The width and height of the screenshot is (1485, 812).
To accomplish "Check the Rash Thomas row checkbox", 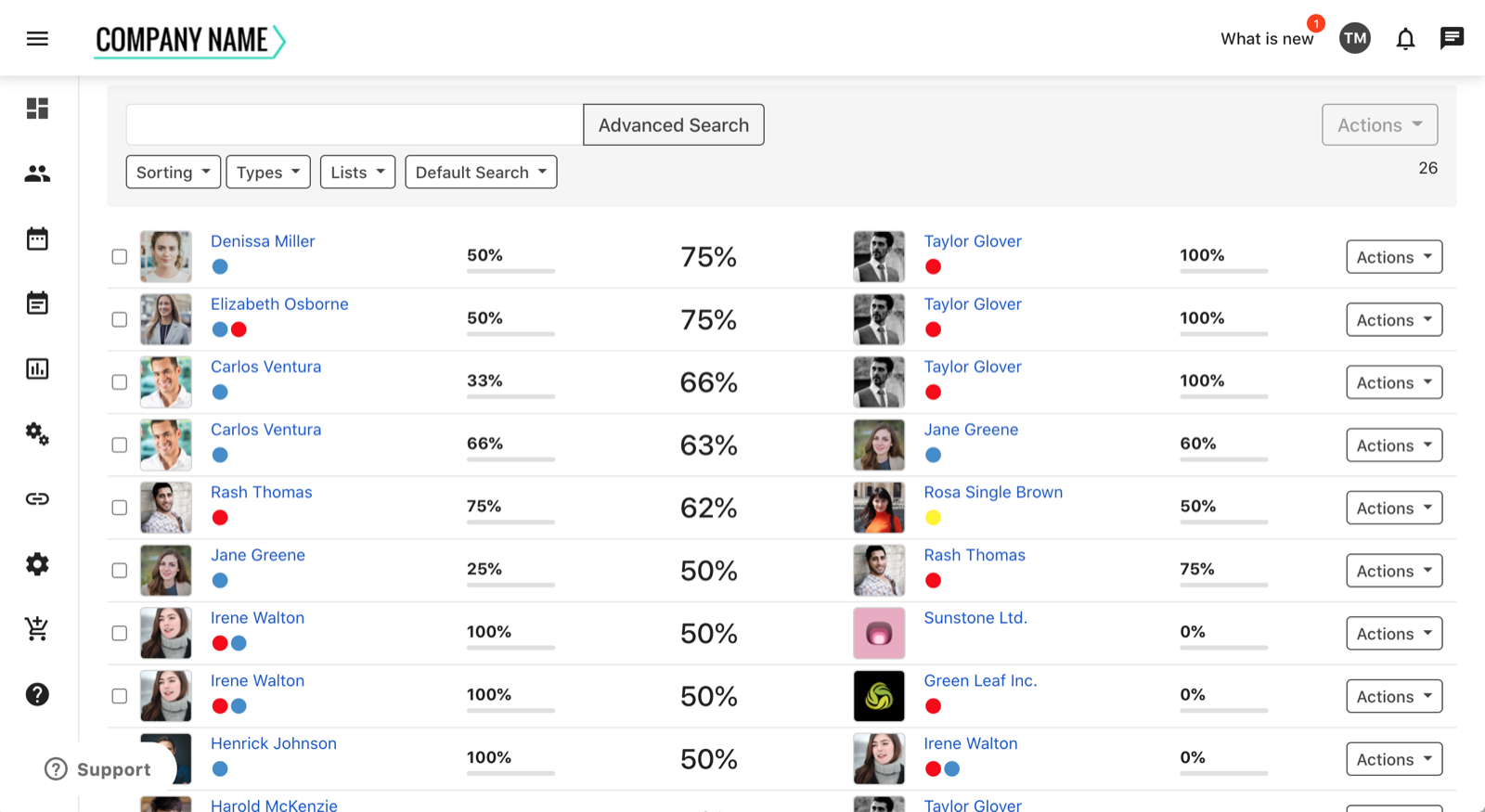I will coord(120,508).
